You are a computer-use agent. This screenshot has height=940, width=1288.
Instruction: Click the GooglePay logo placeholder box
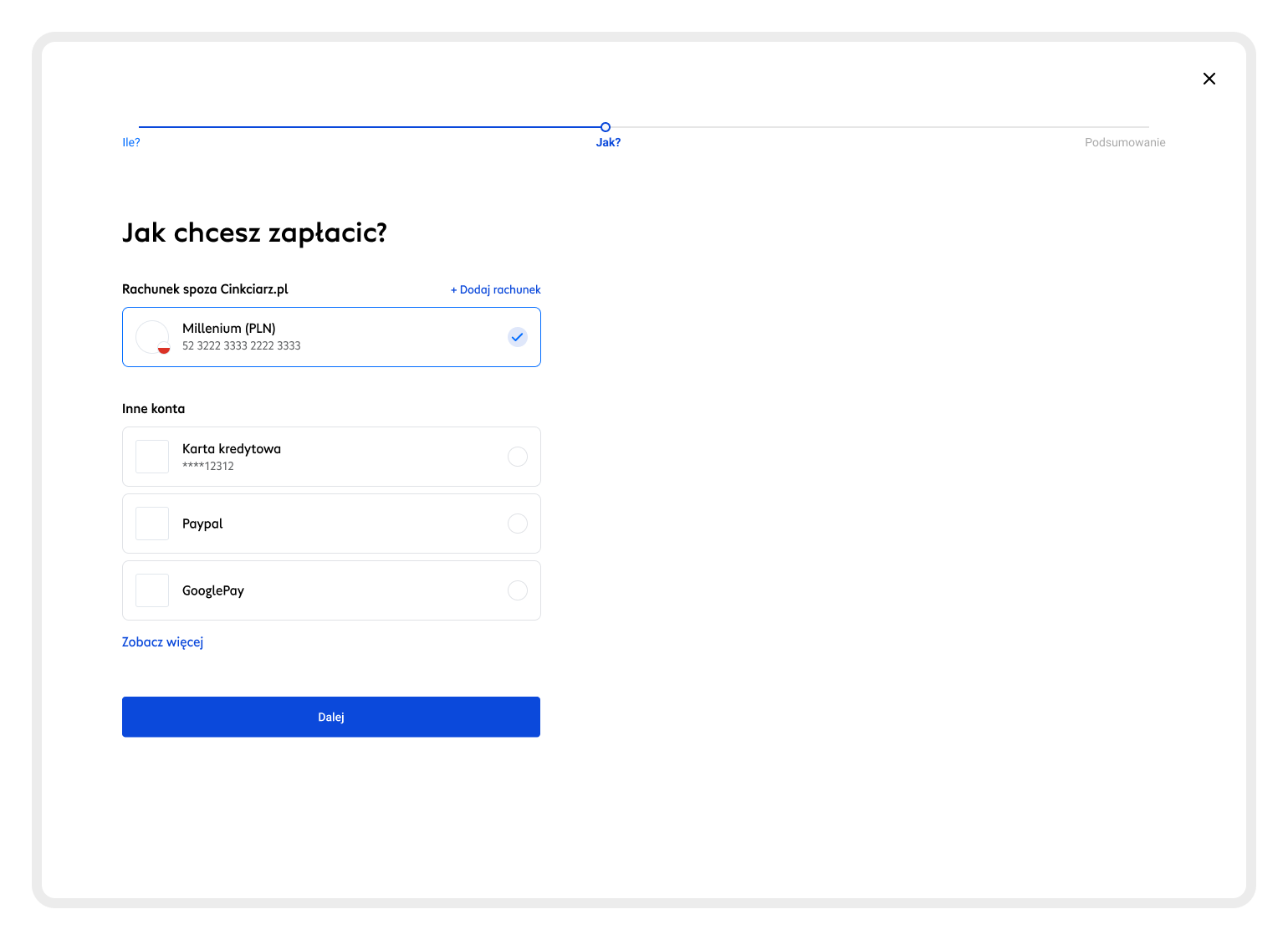pyautogui.click(x=152, y=590)
